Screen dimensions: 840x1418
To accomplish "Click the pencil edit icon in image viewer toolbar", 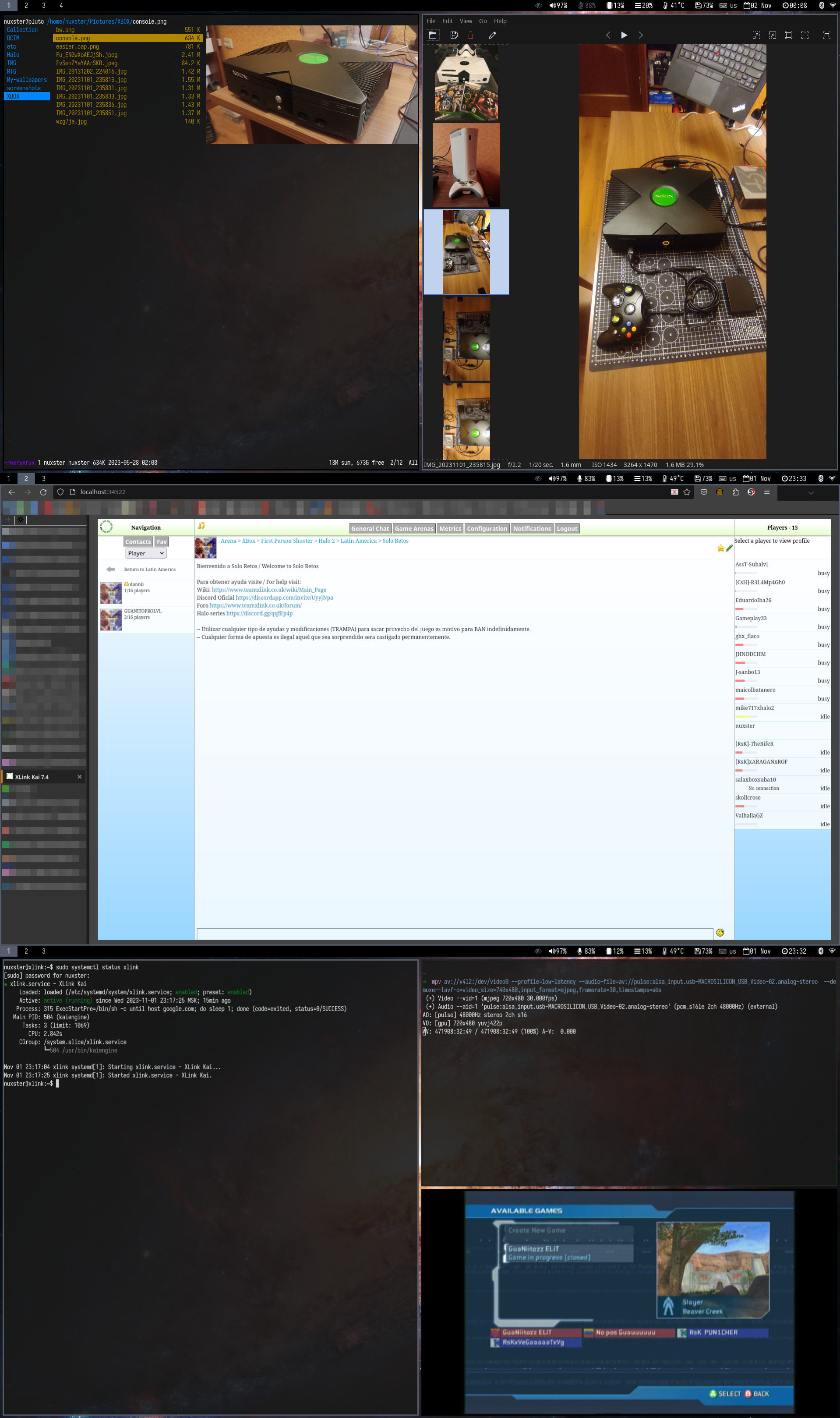I will coord(492,35).
